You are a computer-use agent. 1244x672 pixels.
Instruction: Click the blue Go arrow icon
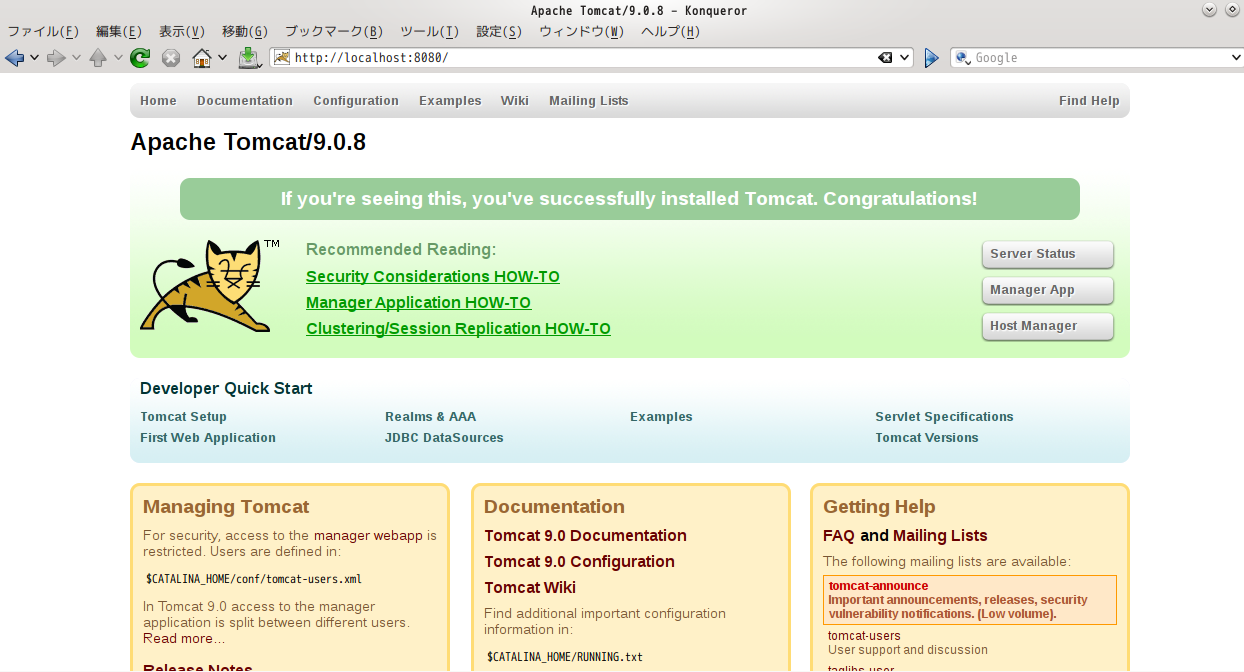(x=931, y=58)
